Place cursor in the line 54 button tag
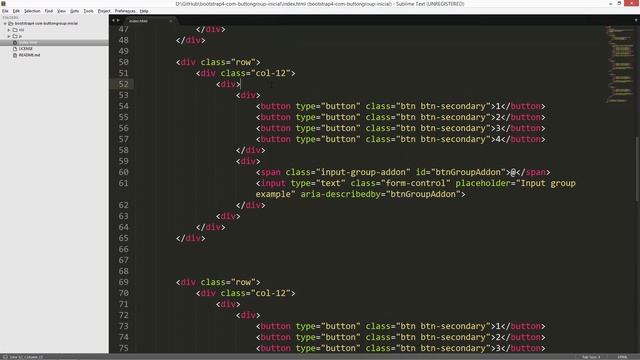 point(400,106)
